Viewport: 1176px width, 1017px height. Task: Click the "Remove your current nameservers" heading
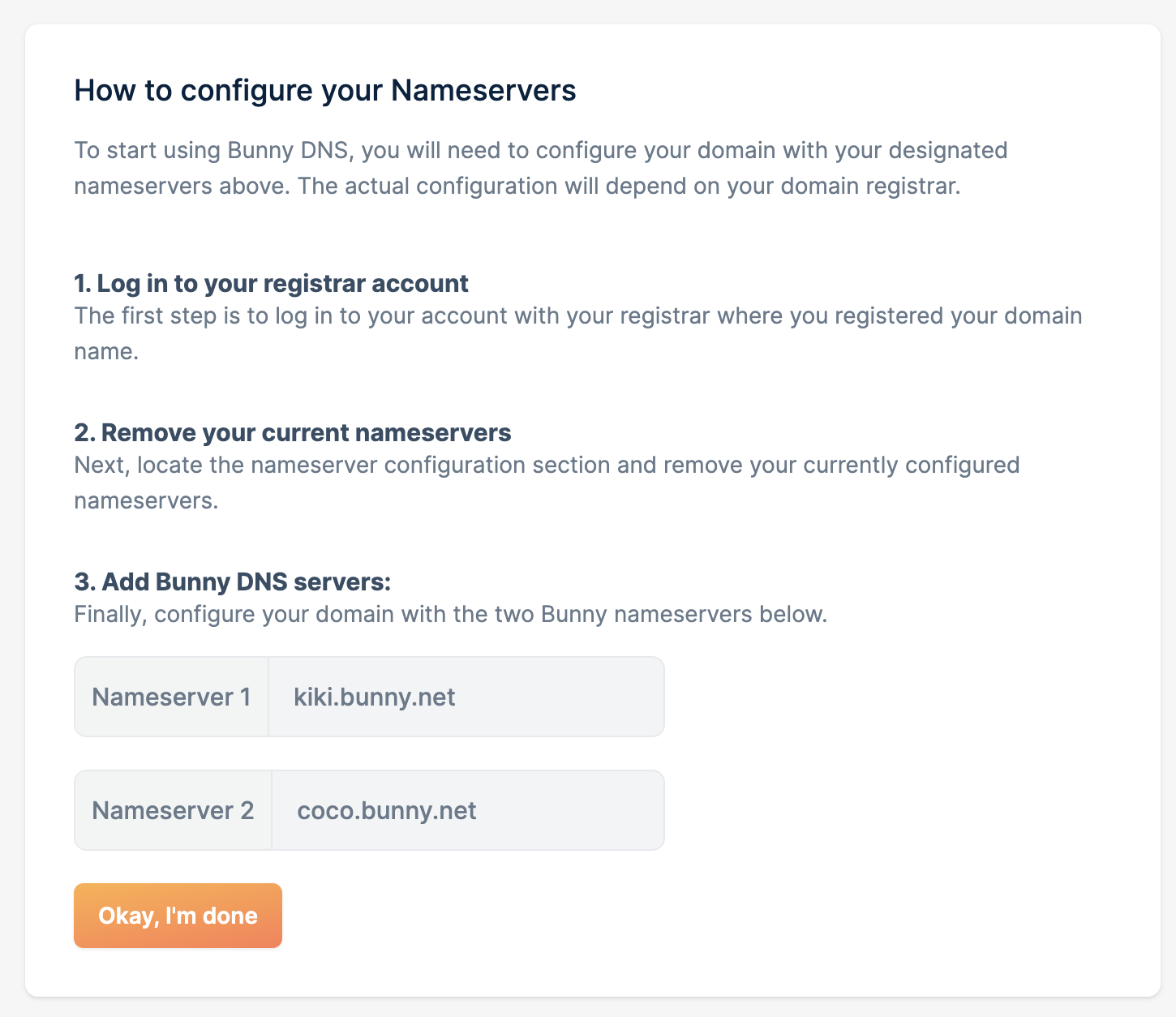(292, 432)
